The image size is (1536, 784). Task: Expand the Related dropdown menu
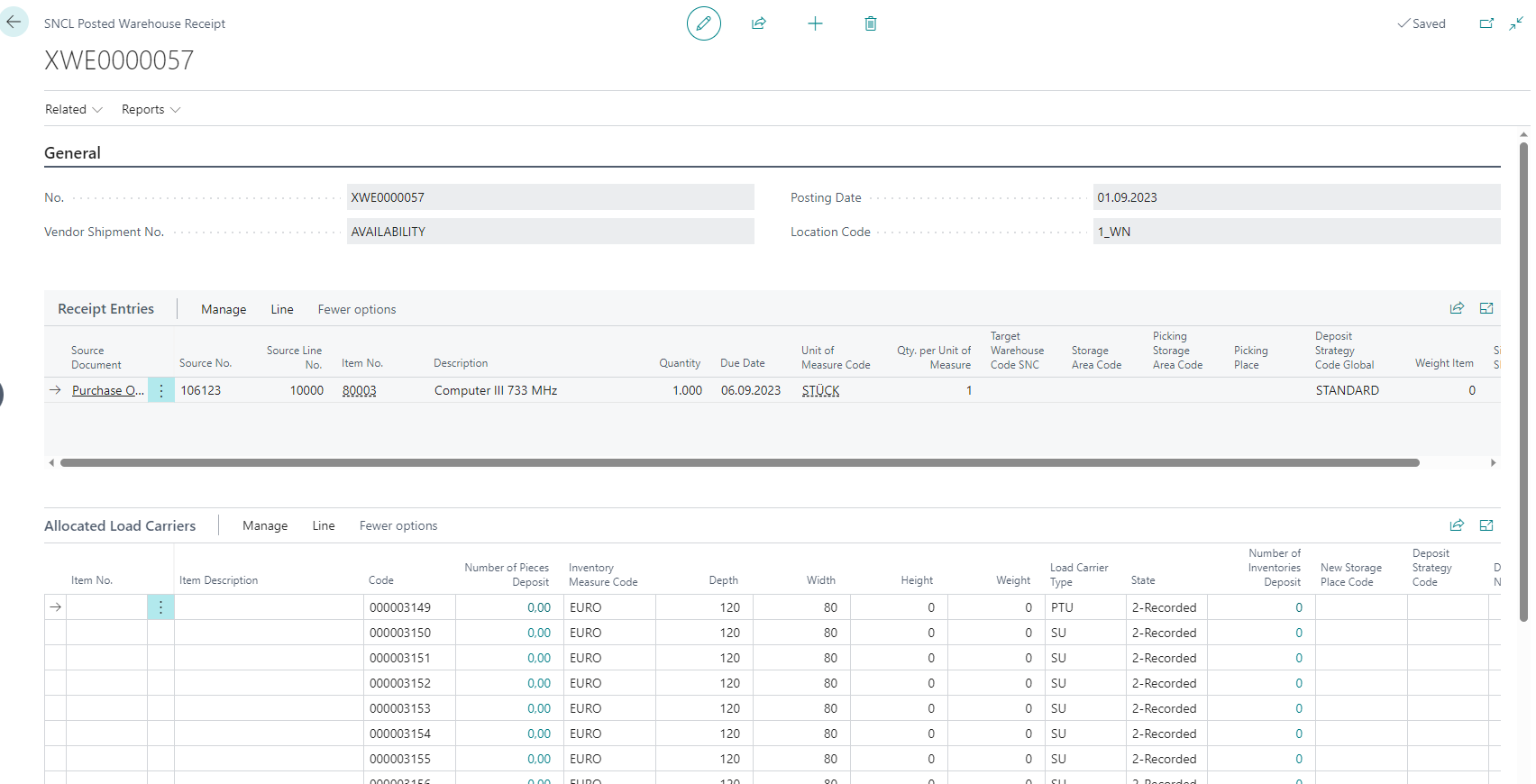tap(74, 109)
